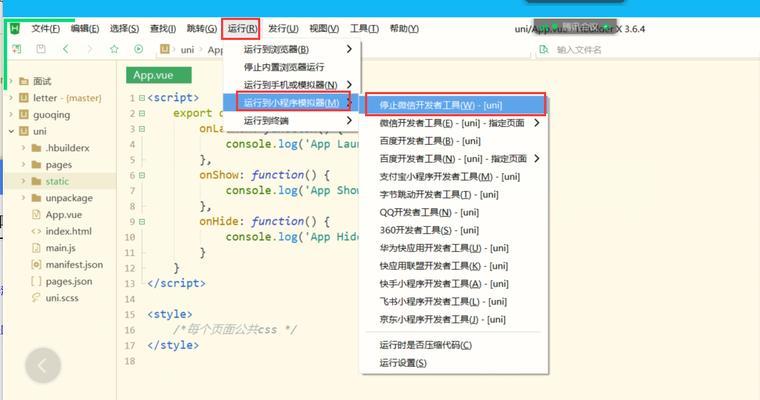The width and height of the screenshot is (760, 400).
Task: Click the uni.scss file icon in tree
Action: click(x=36, y=298)
